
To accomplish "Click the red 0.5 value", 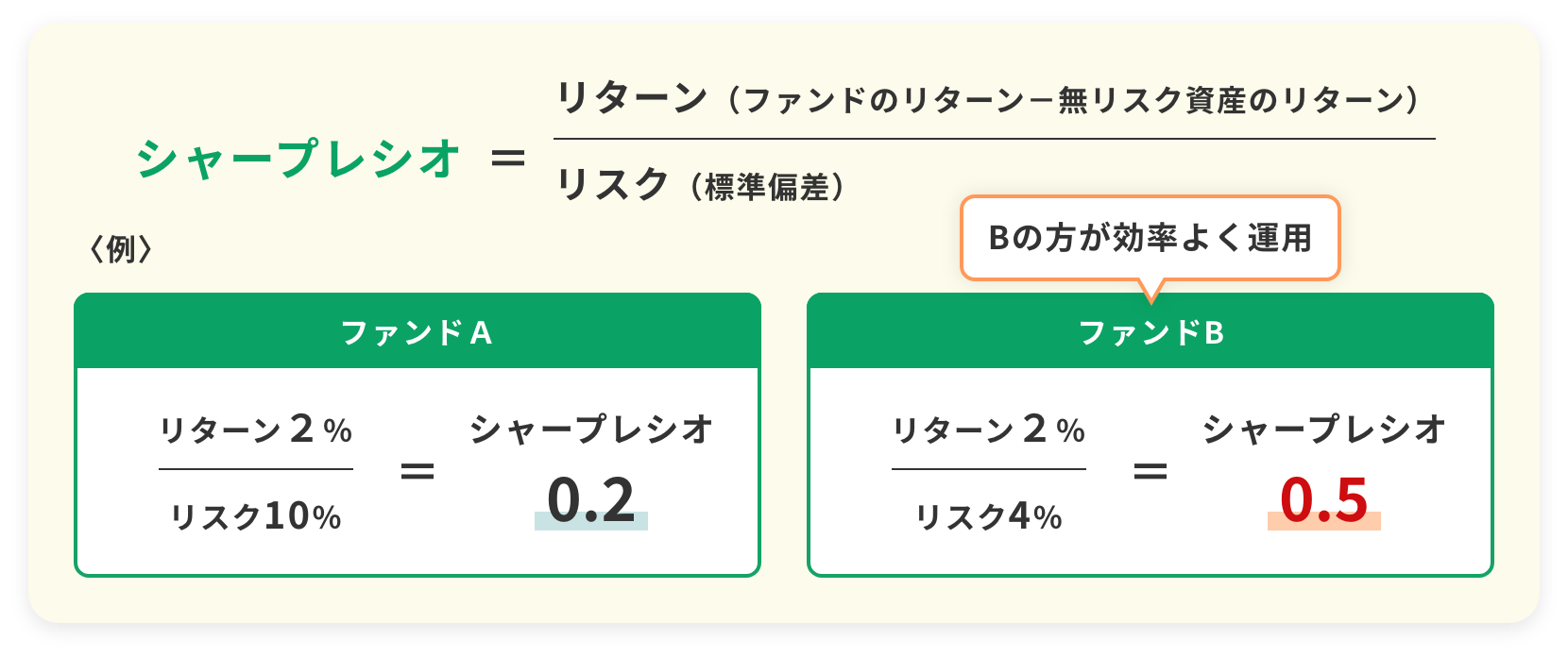I will point(1324,500).
